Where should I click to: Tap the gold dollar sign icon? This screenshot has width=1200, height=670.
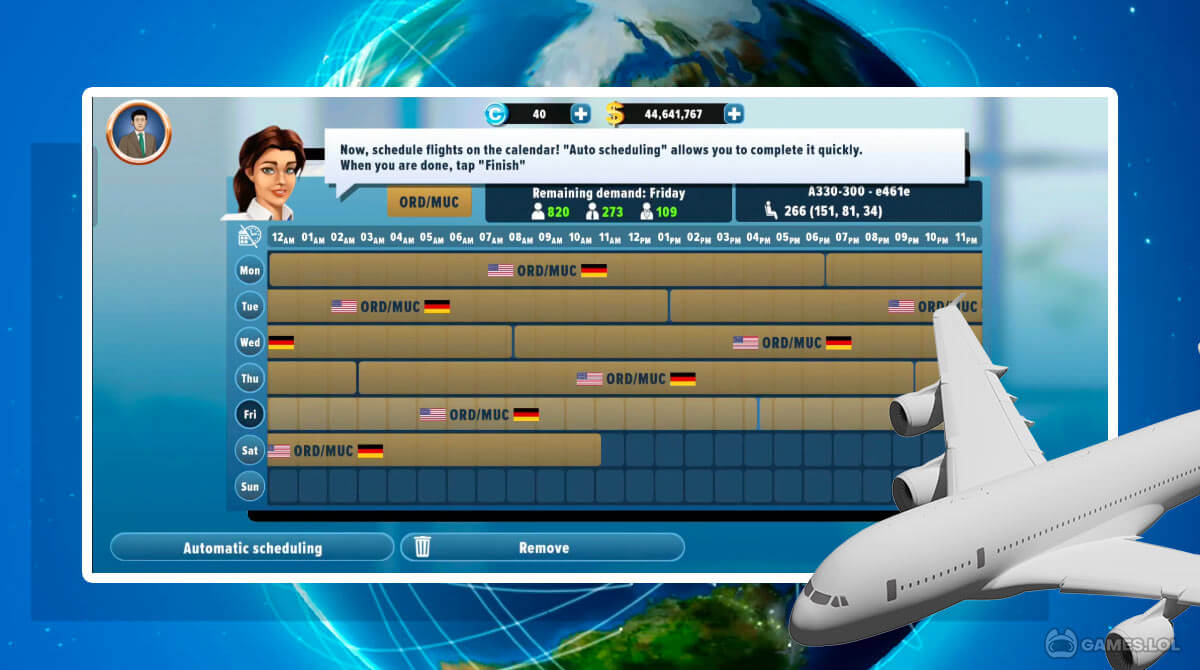point(615,114)
